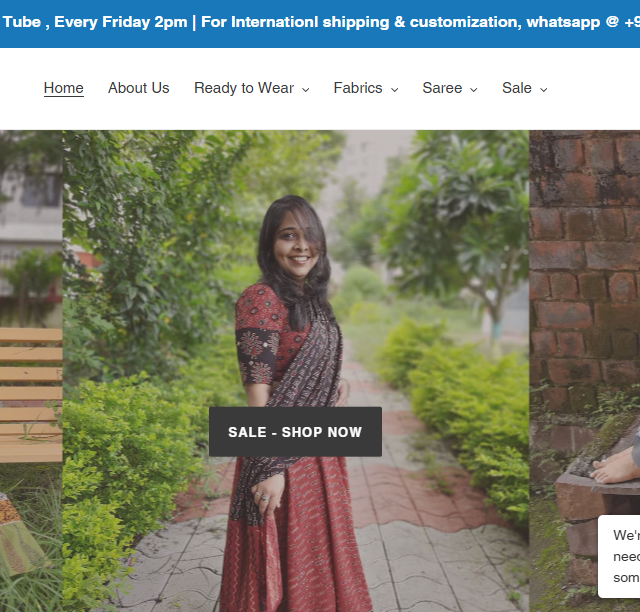The height and width of the screenshot is (612, 640).
Task: Expand the Sale menu chevron arrow
Action: point(544,89)
